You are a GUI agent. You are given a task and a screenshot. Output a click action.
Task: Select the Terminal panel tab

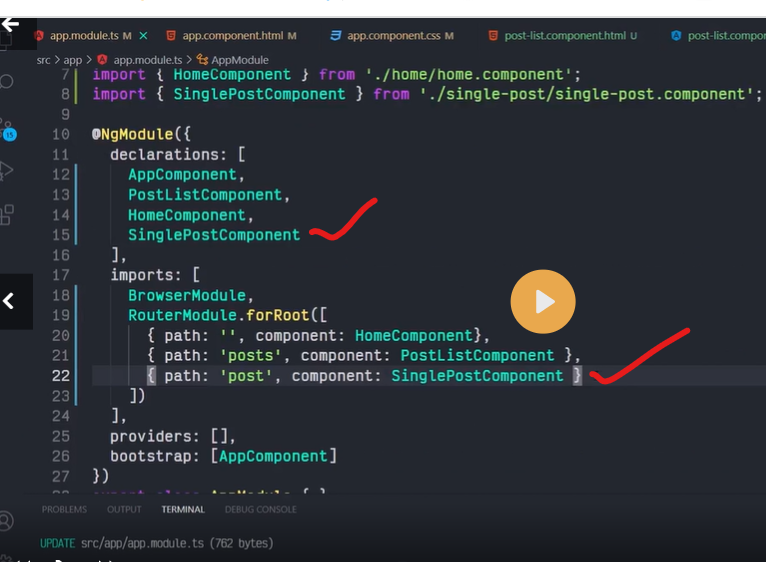183,509
